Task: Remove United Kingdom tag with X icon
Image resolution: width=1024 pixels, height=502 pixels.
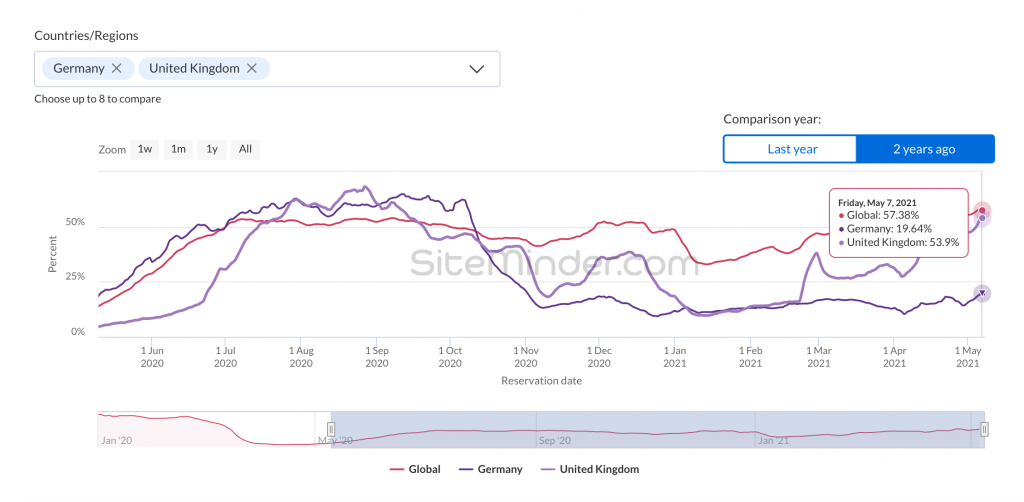Action: click(x=252, y=68)
